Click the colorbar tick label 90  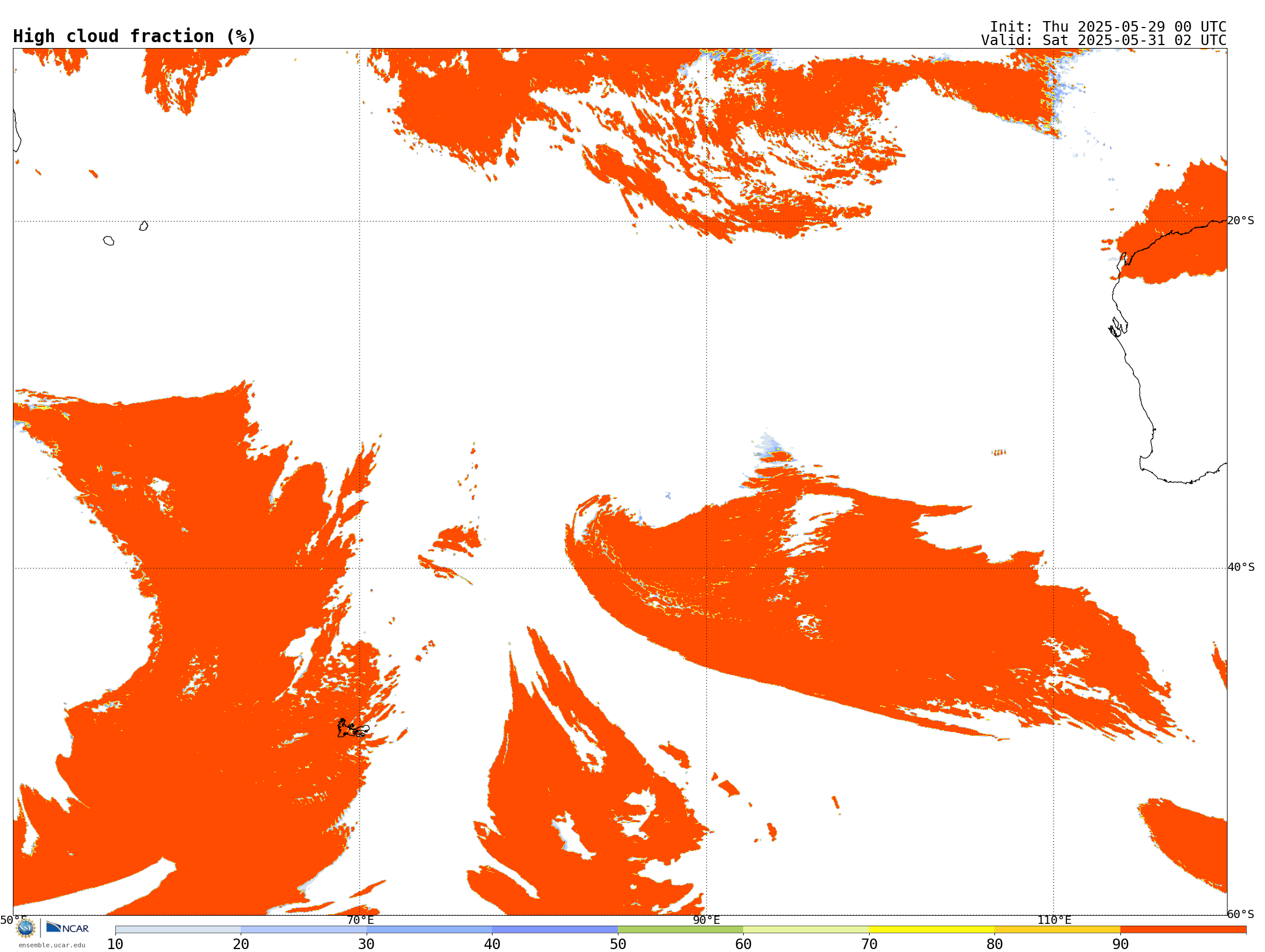[1120, 944]
